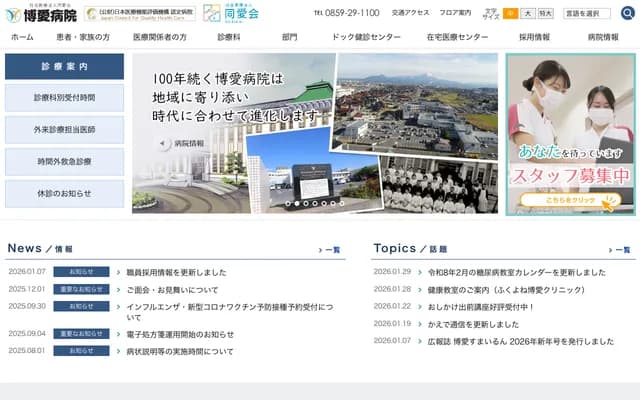This screenshot has width=640, height=400.
Task: Set font size to 中
Action: tap(510, 13)
